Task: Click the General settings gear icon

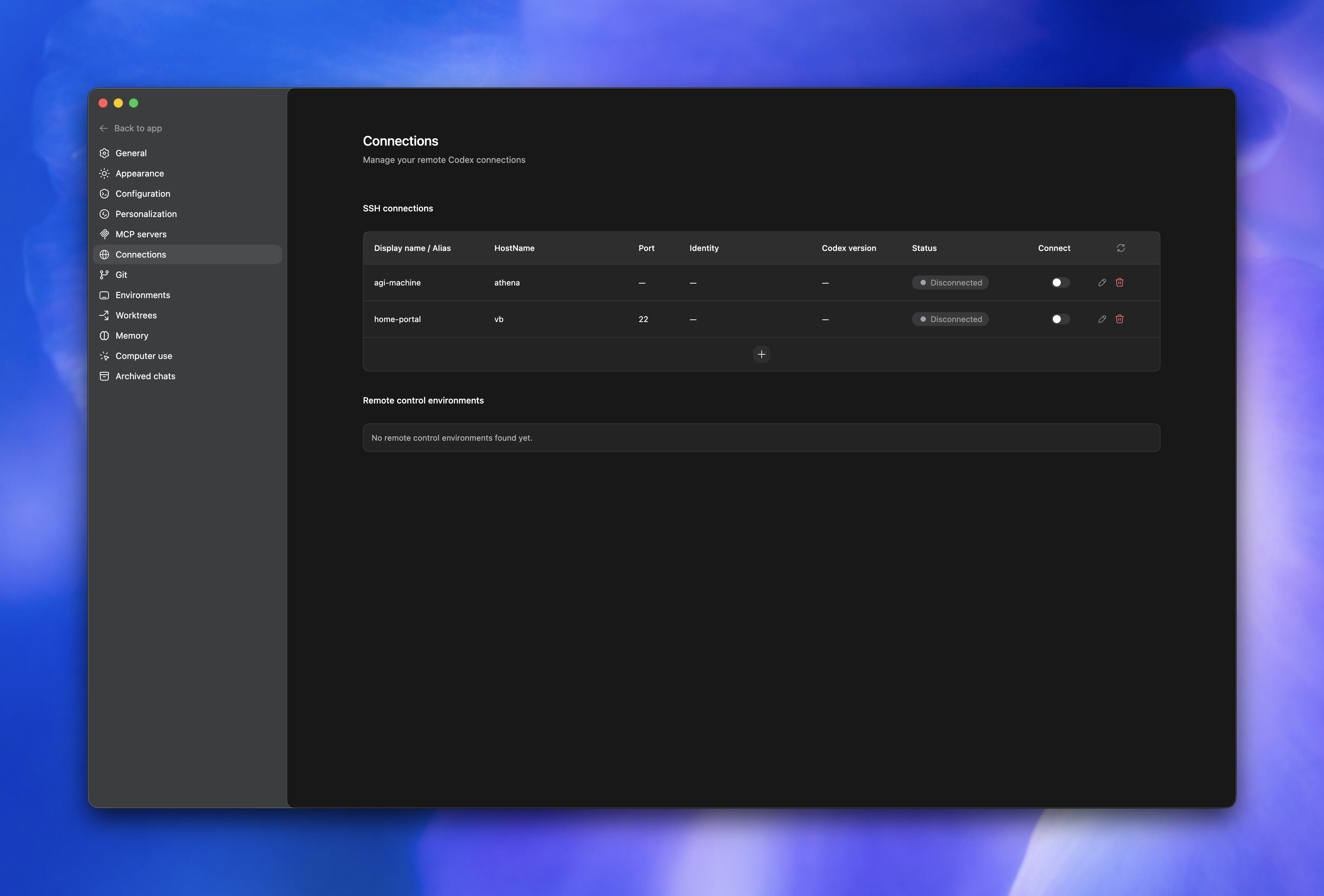Action: tap(104, 153)
